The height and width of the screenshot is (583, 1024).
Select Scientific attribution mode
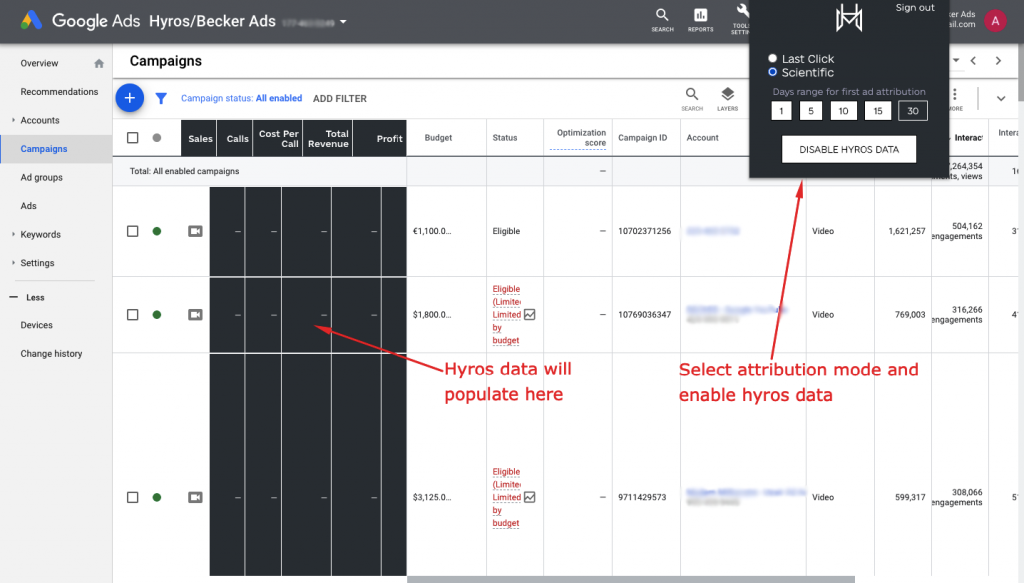[773, 72]
